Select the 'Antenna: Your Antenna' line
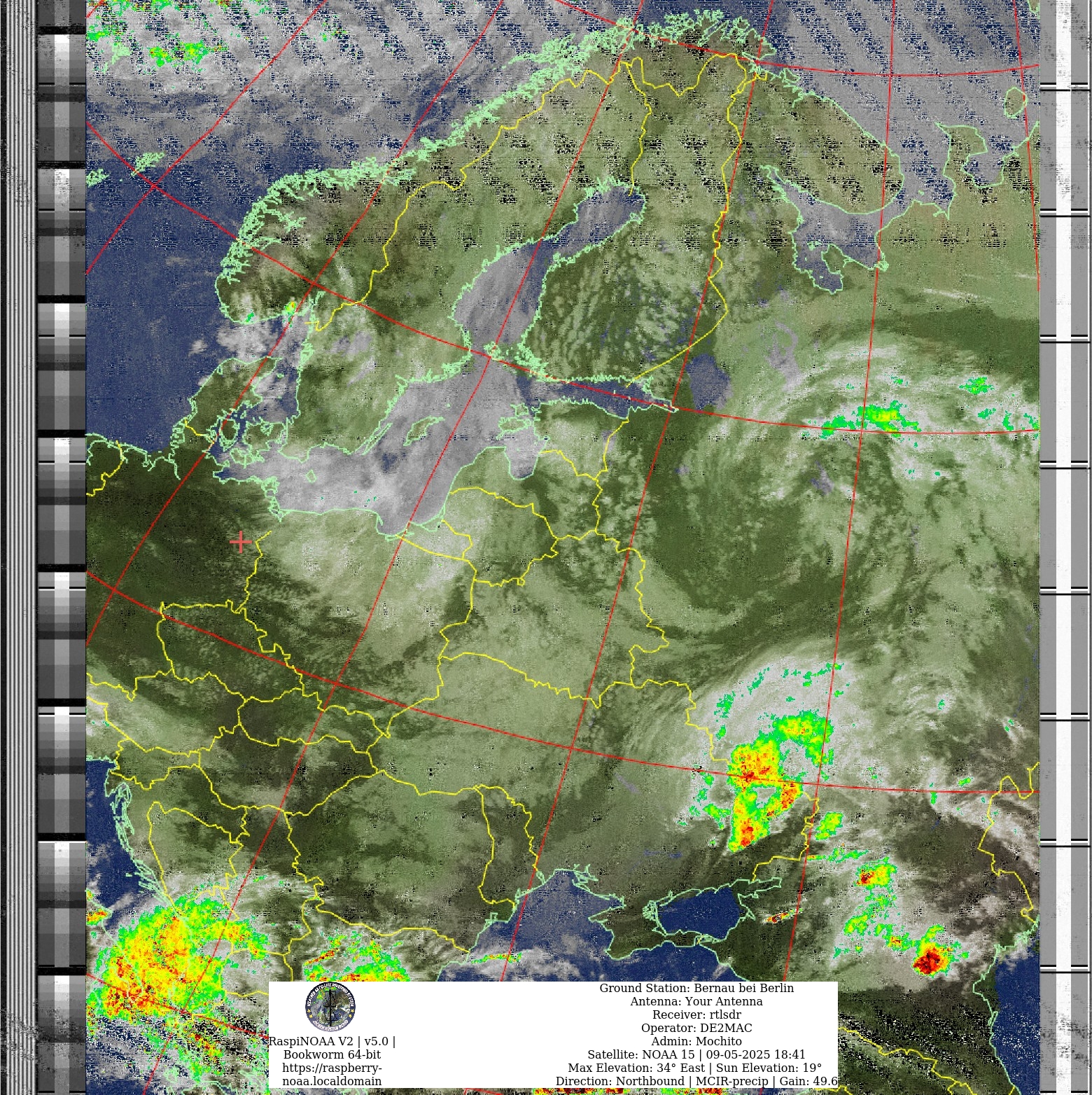Image resolution: width=1092 pixels, height=1095 pixels. tap(696, 1001)
